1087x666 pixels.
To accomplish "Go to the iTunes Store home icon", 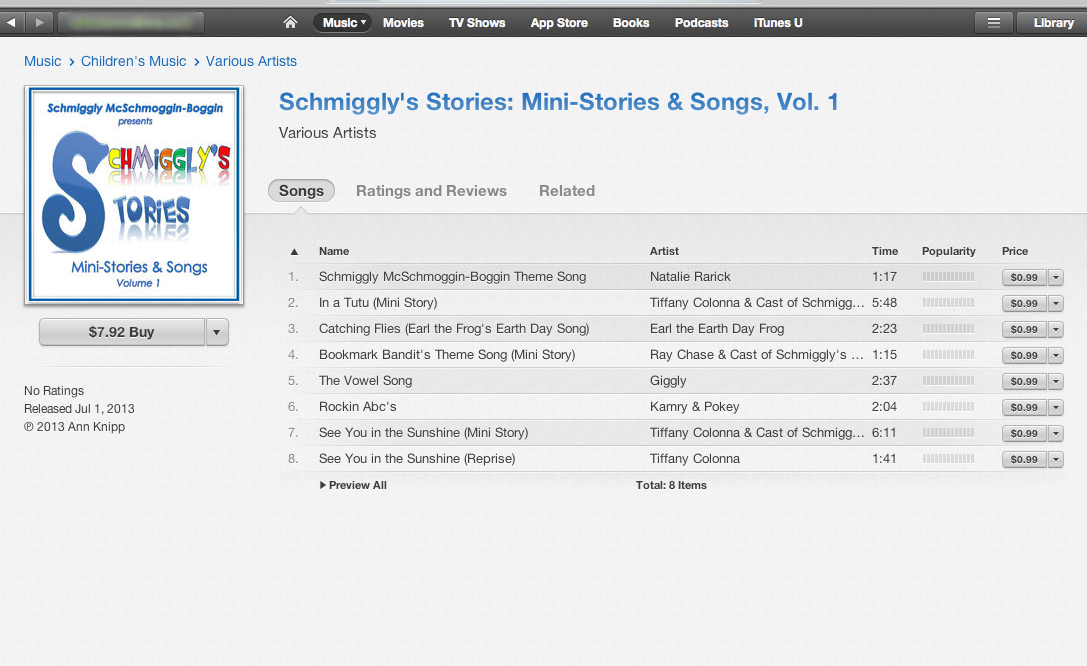I will coord(290,23).
